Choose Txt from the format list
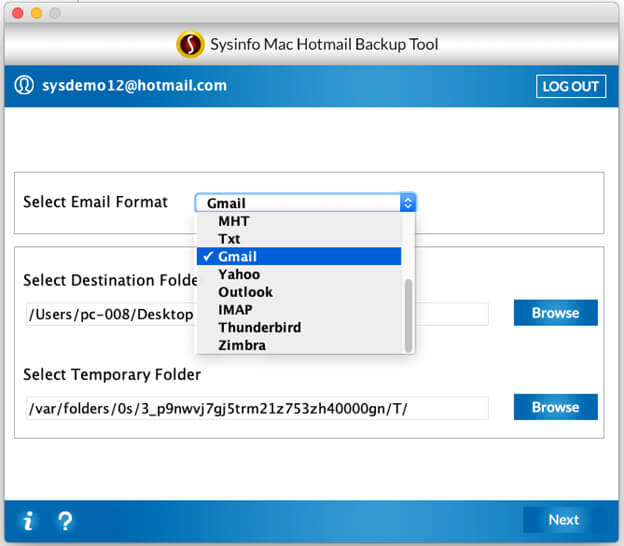The image size is (624, 546). coord(299,239)
